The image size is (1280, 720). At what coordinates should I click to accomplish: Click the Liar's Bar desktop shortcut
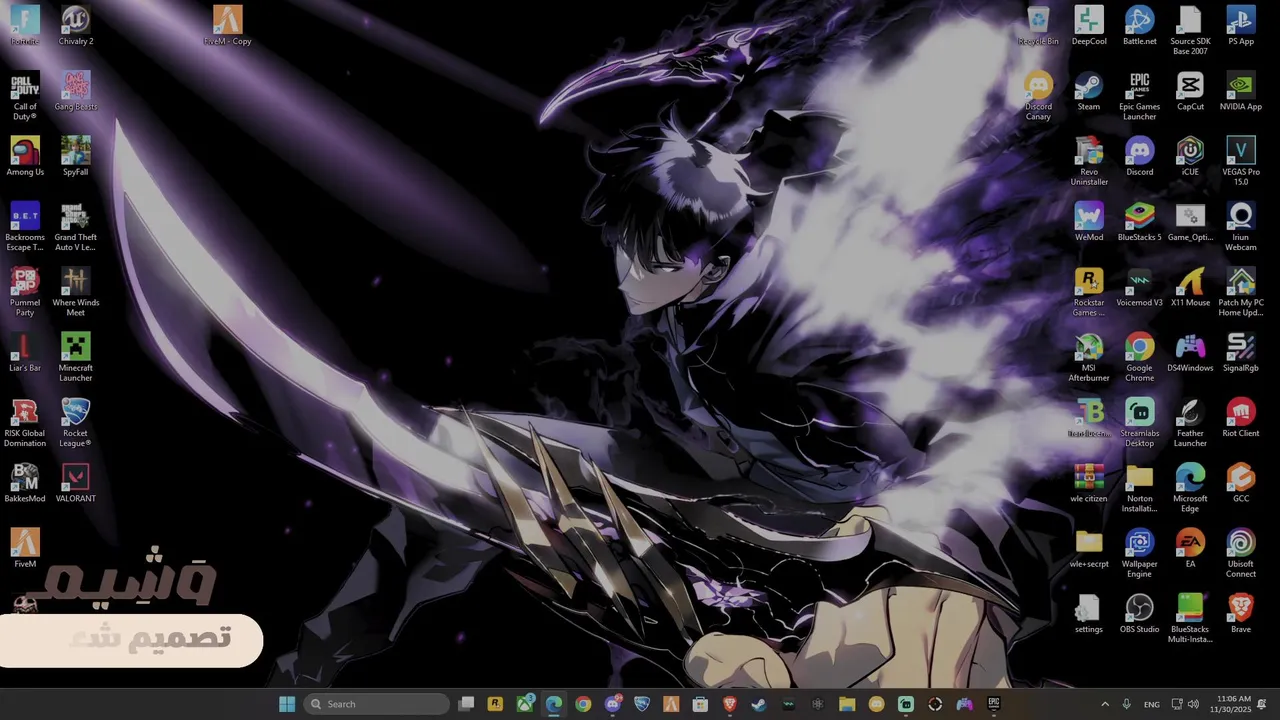click(25, 352)
